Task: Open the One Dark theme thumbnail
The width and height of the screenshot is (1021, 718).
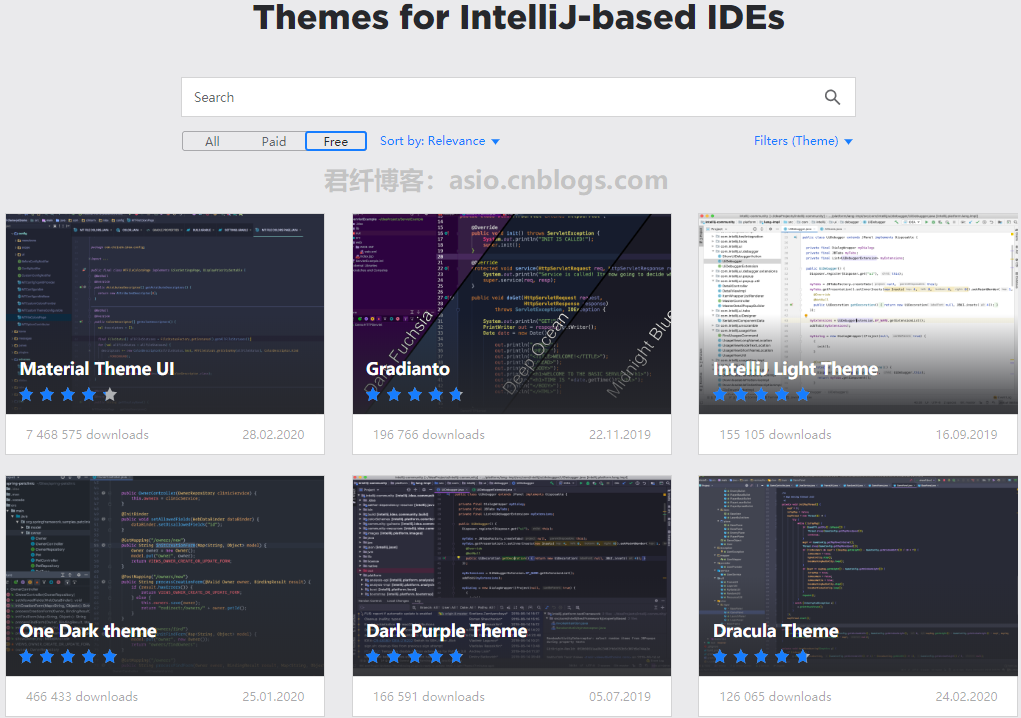Action: (165, 575)
